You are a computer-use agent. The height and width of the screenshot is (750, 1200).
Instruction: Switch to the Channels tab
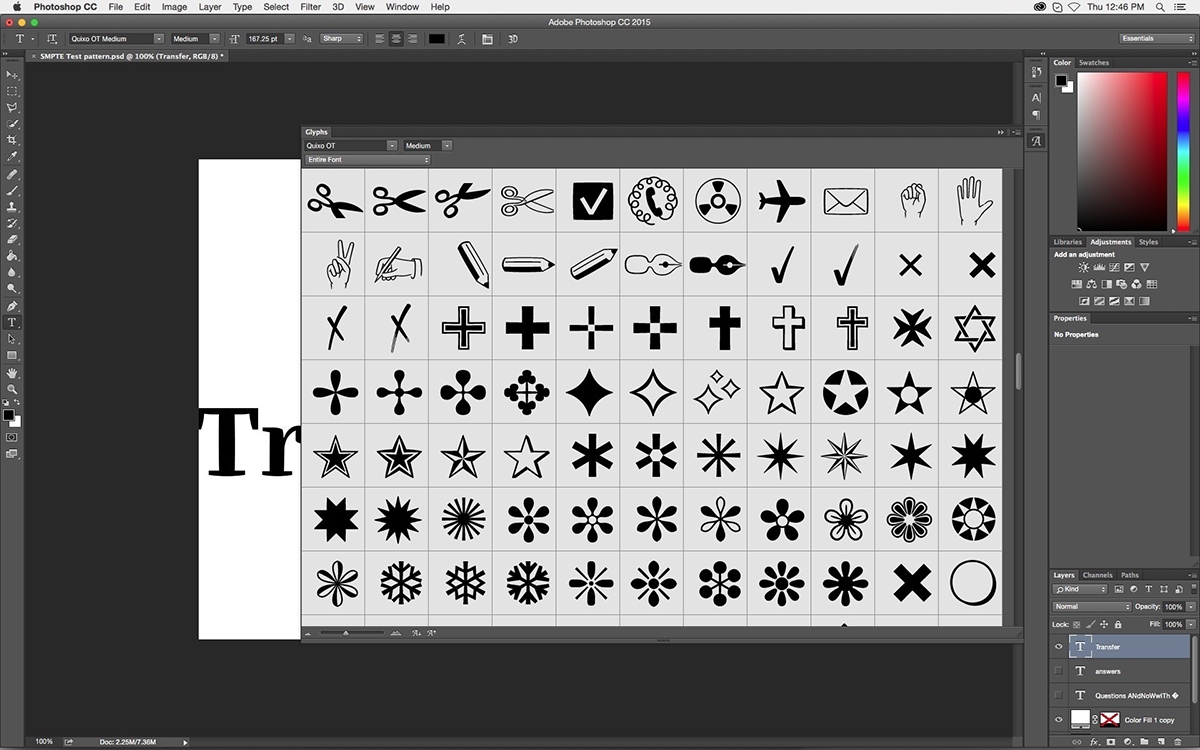[1097, 575]
